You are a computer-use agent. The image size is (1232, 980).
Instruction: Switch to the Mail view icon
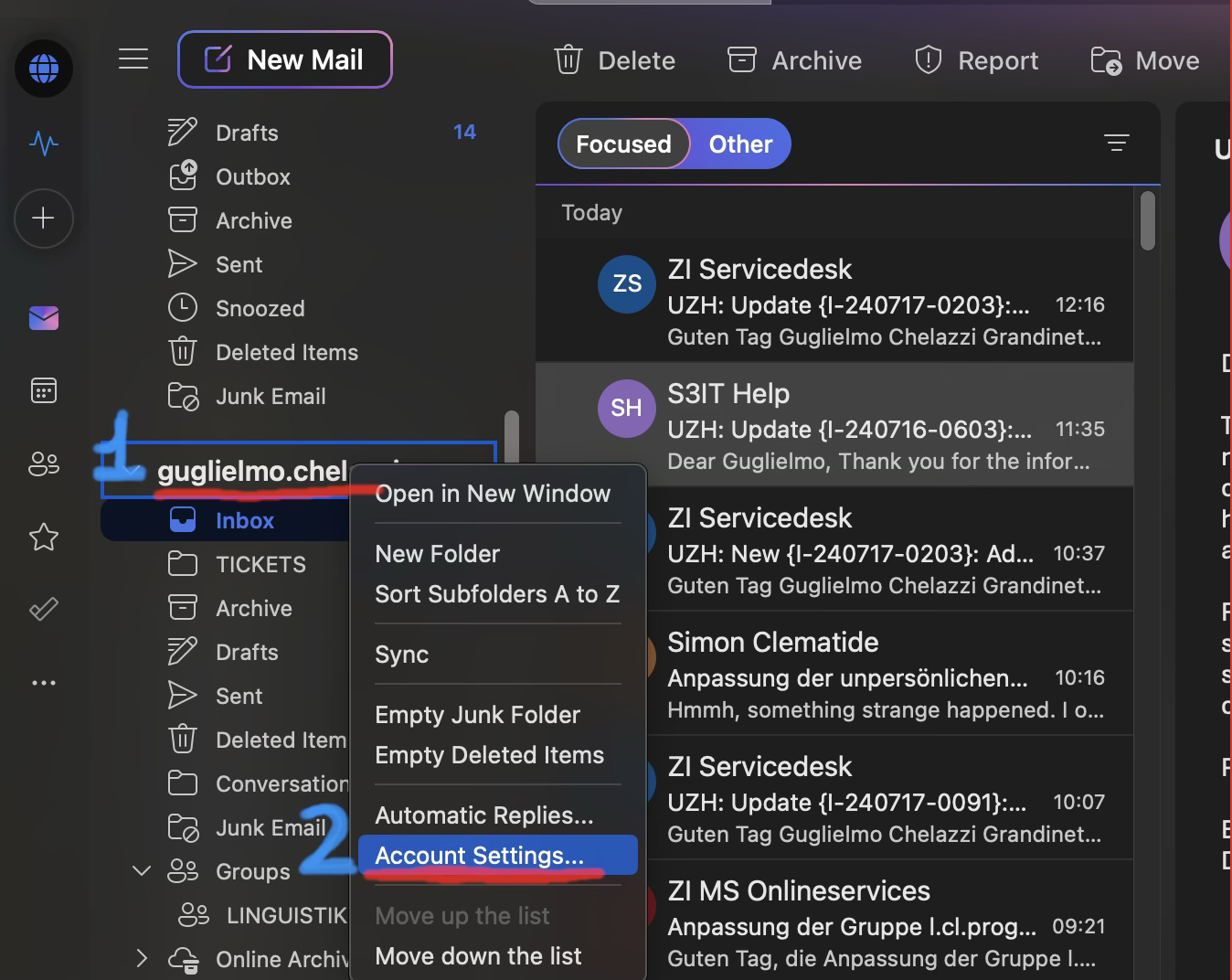[44, 317]
